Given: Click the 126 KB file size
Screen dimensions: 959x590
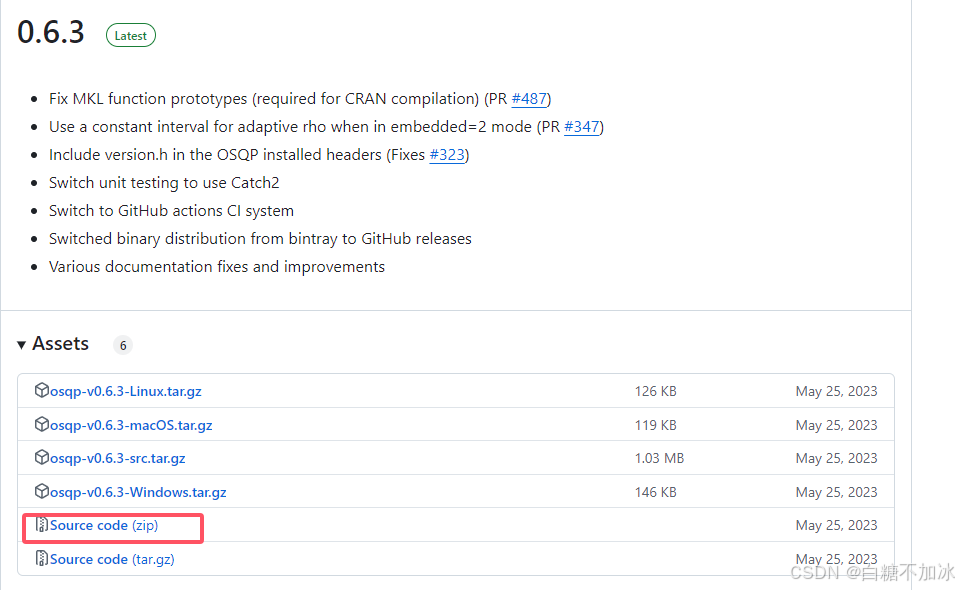Looking at the screenshot, I should [x=656, y=391].
